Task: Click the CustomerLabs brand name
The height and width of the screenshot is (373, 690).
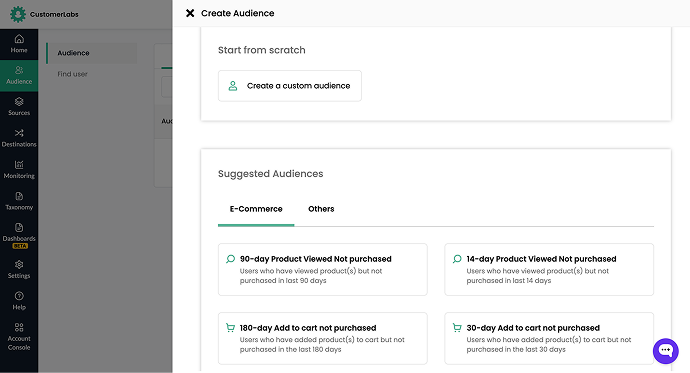Action: 54,14
